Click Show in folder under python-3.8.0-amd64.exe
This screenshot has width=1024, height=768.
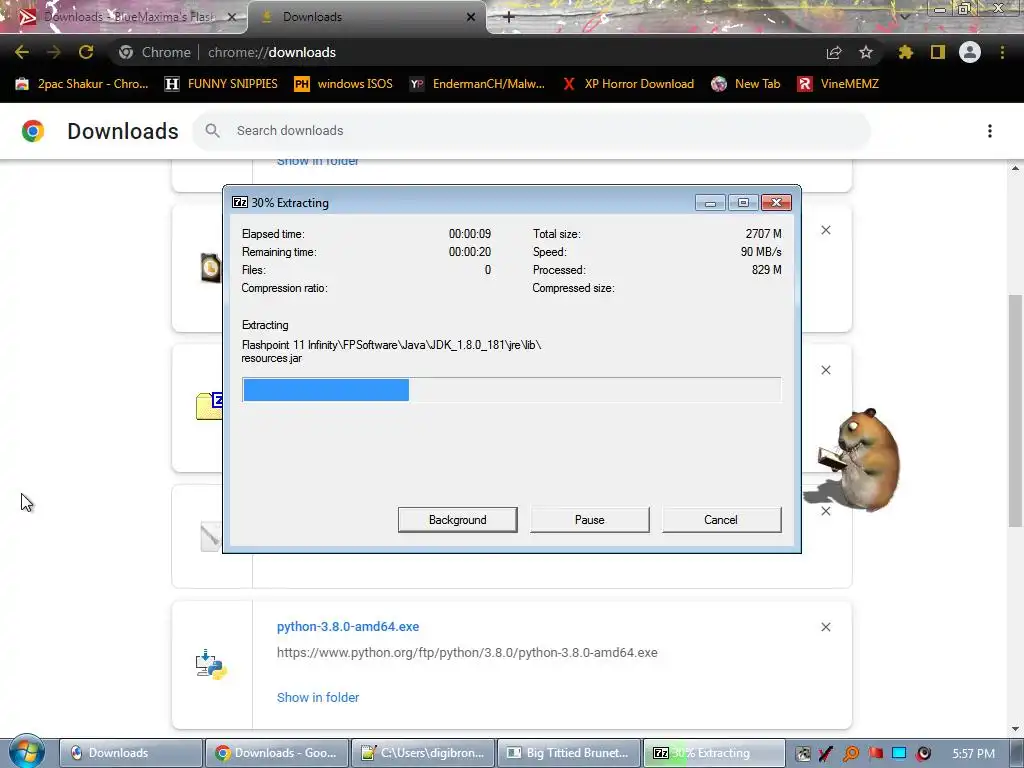tap(318, 697)
